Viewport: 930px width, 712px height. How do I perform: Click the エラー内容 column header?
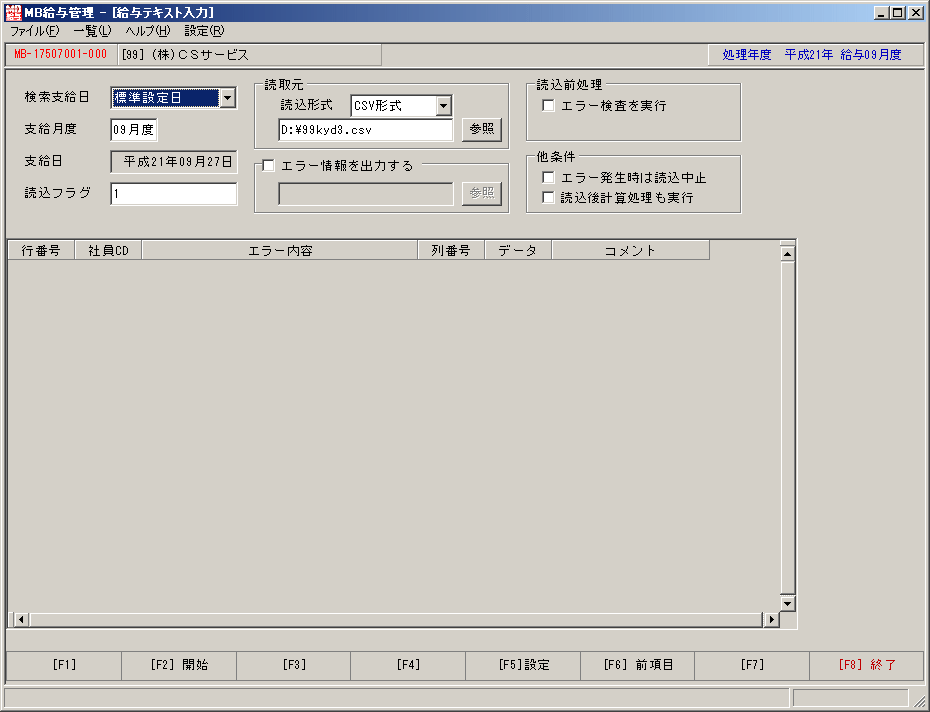coord(280,250)
